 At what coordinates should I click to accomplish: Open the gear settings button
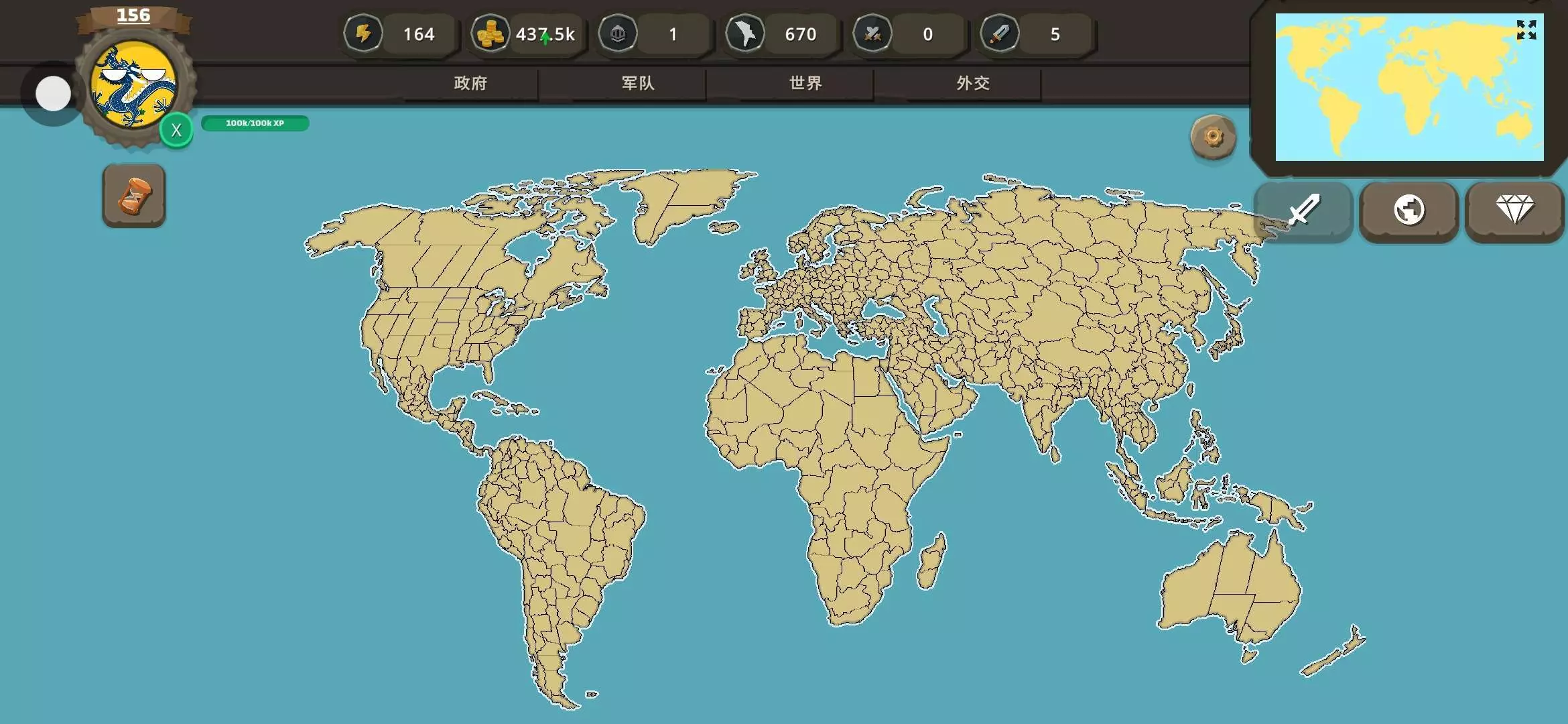click(x=1213, y=137)
